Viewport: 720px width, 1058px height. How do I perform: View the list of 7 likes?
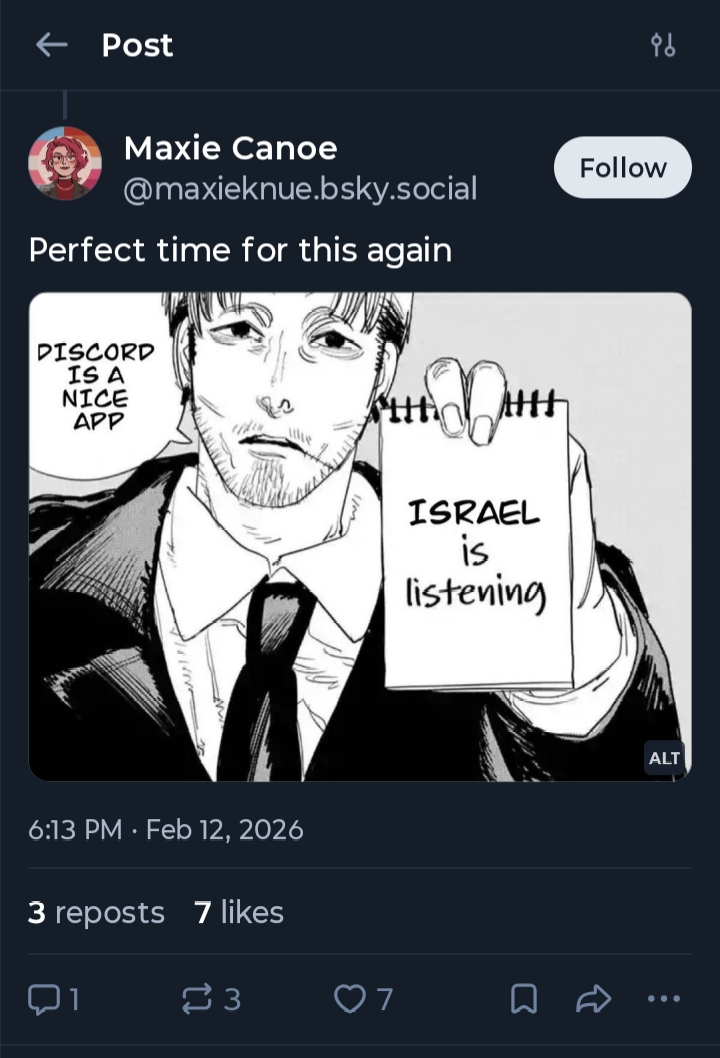coord(239,912)
